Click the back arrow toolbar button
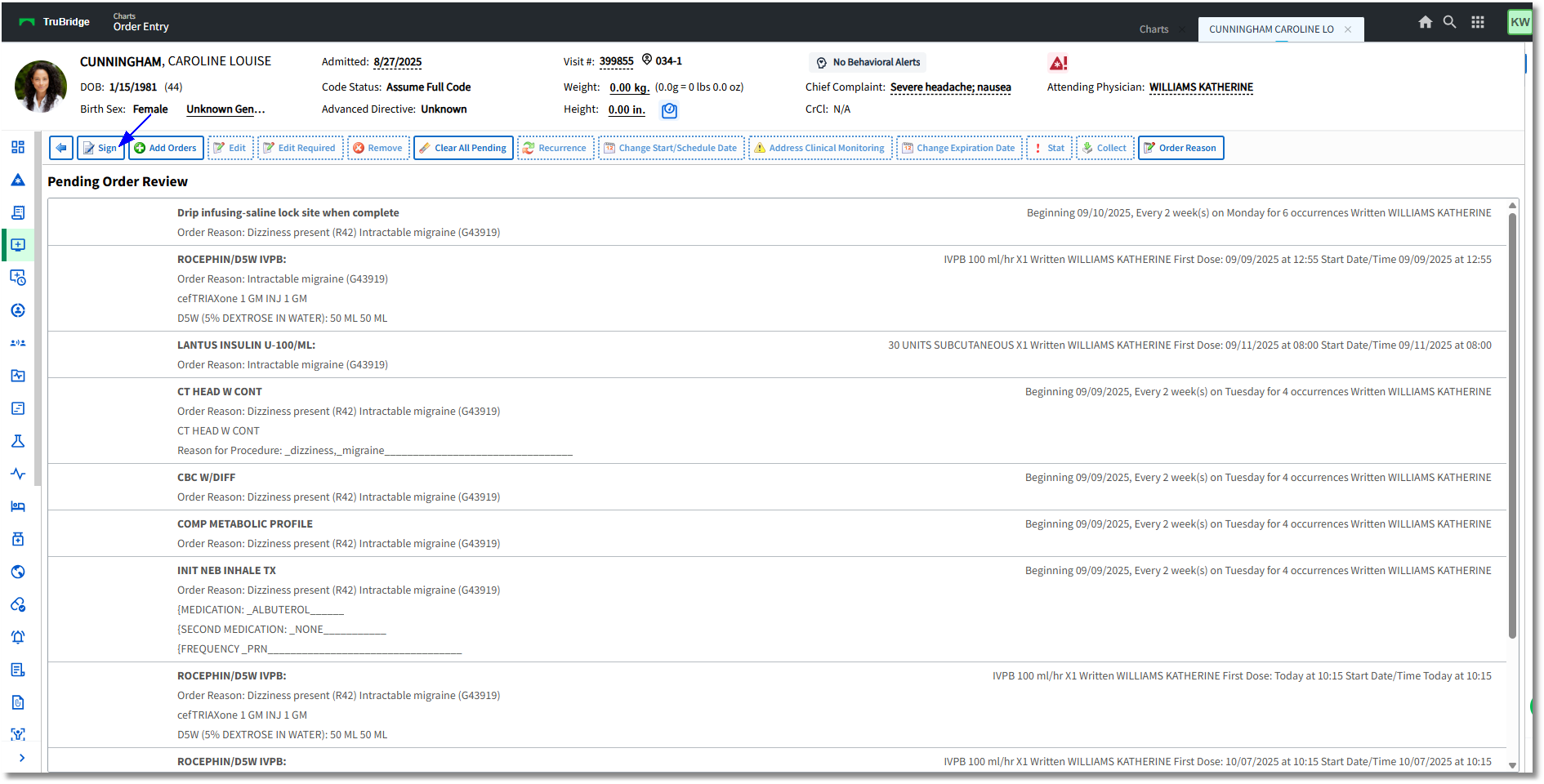This screenshot has width=1544, height=784. 61,148
